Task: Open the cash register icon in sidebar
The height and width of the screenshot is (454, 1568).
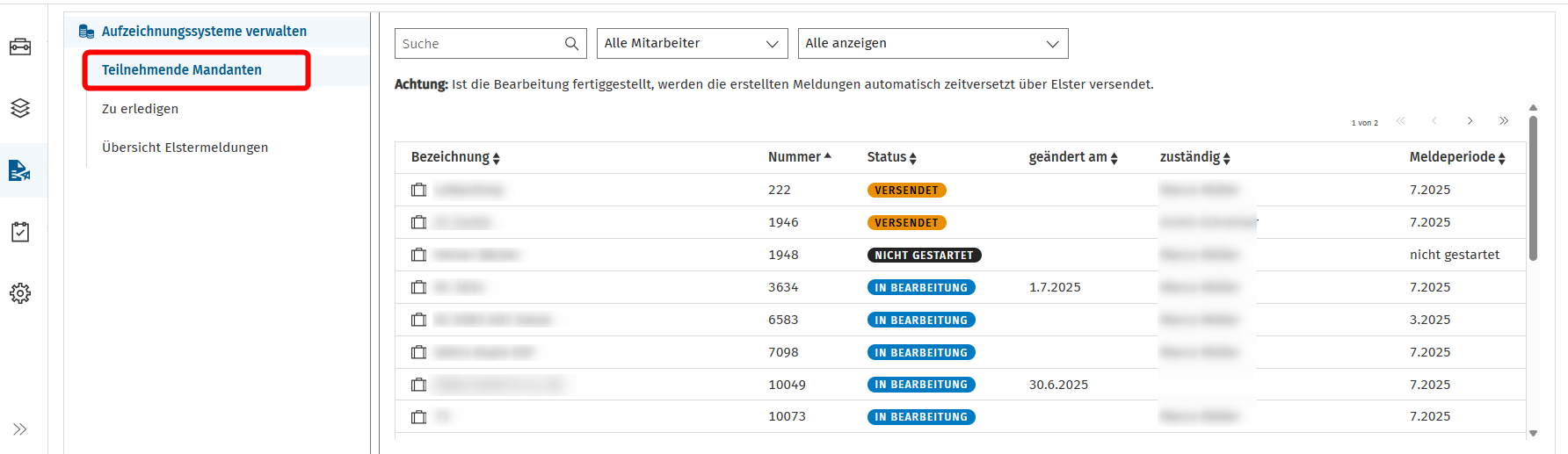Action: coord(20,47)
